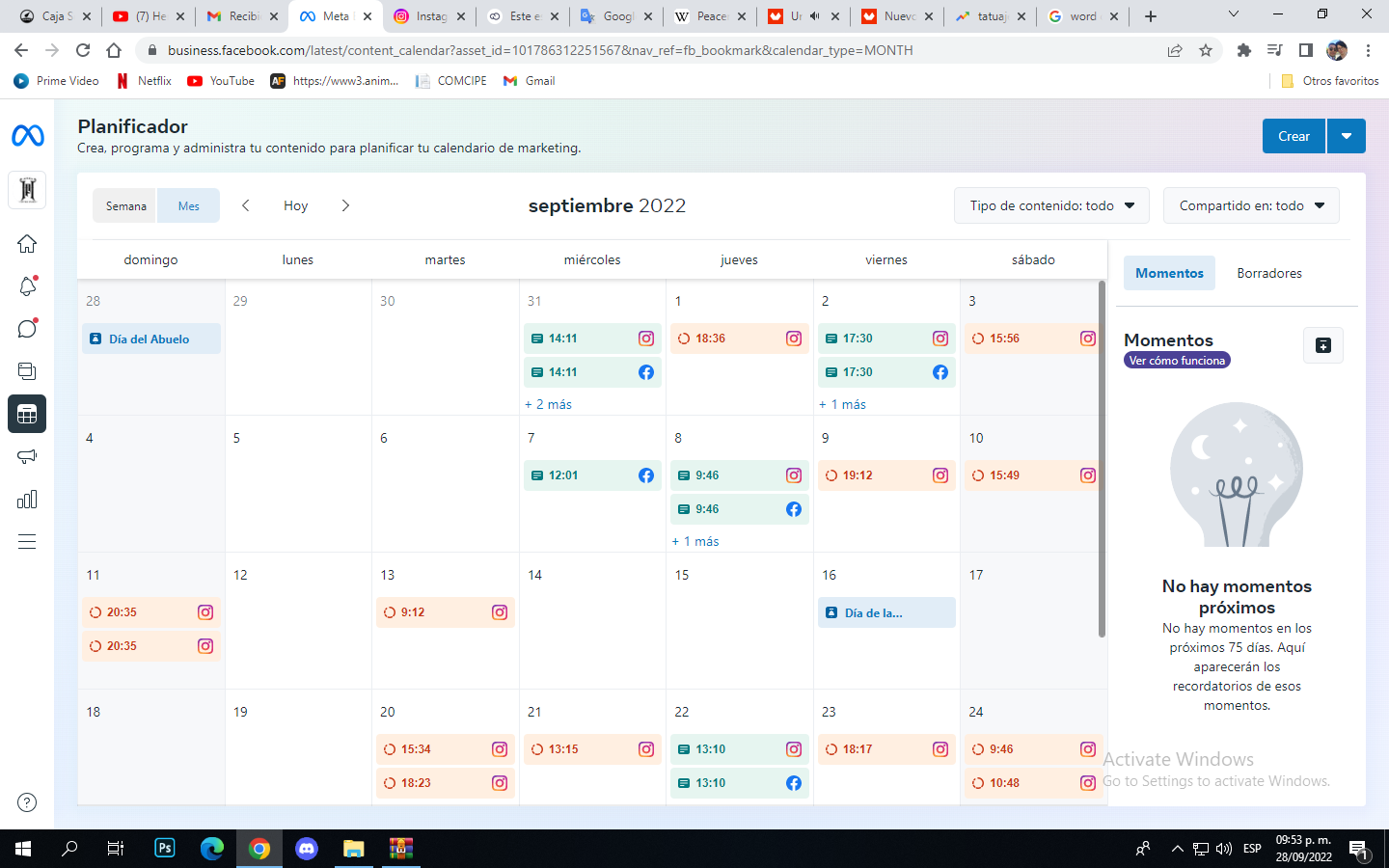Go to previous month arrow
1389x868 pixels.
point(246,205)
